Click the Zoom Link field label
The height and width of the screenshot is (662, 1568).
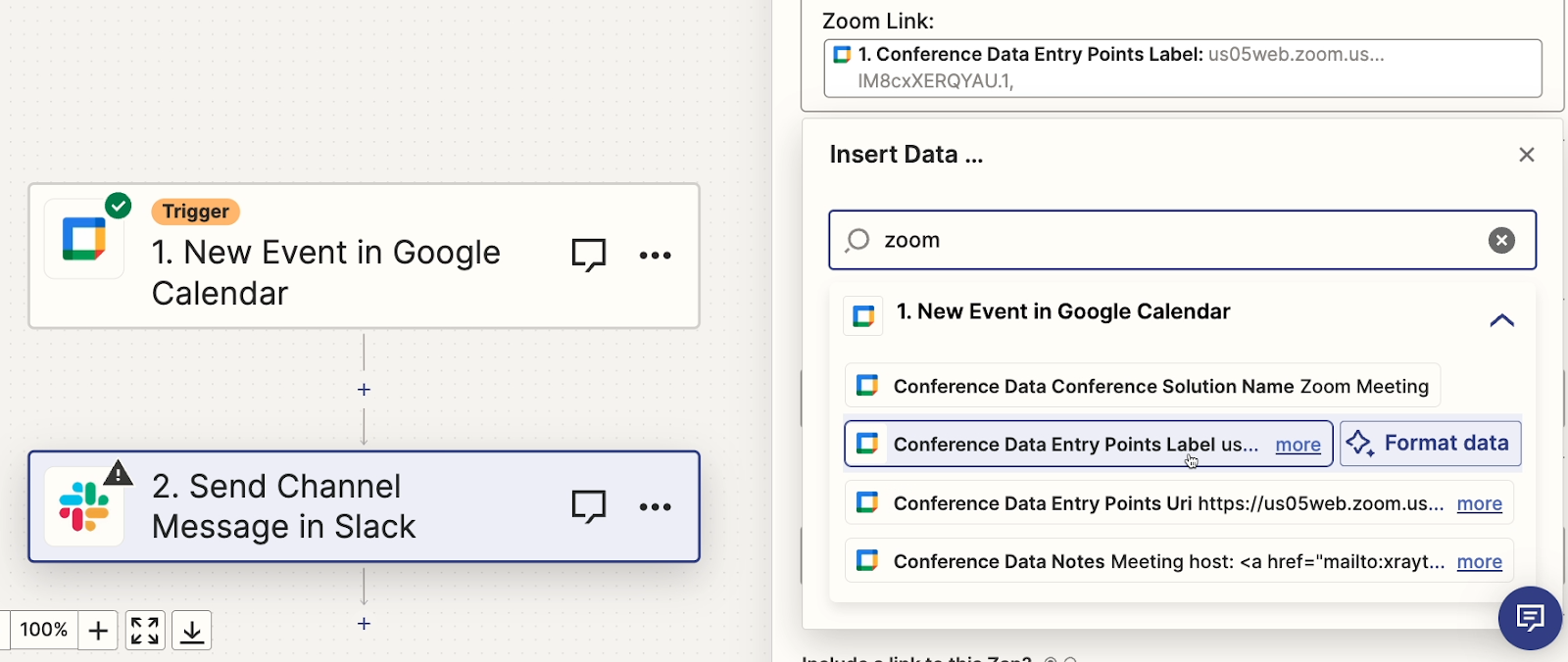[x=878, y=21]
